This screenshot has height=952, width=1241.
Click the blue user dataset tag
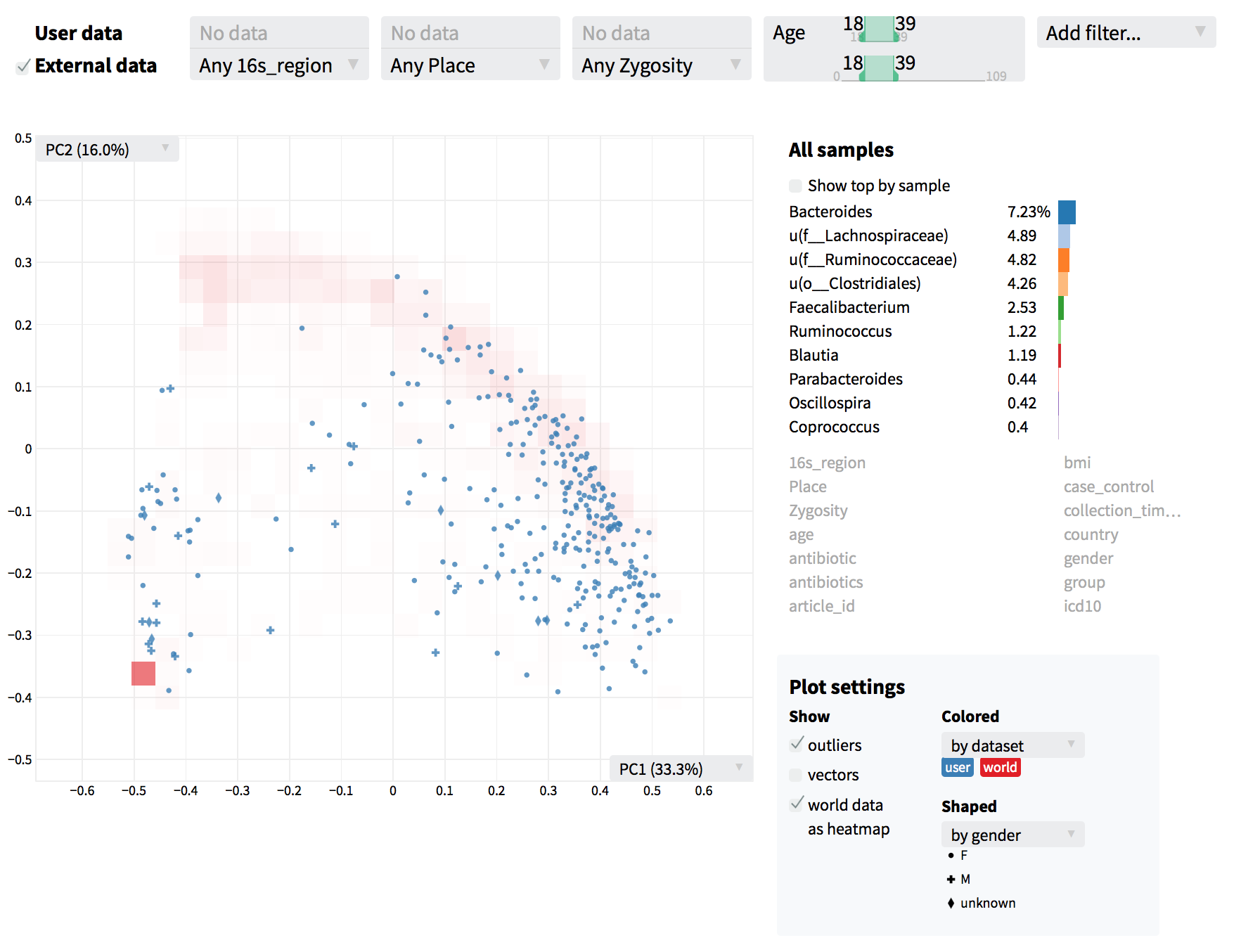(x=957, y=767)
